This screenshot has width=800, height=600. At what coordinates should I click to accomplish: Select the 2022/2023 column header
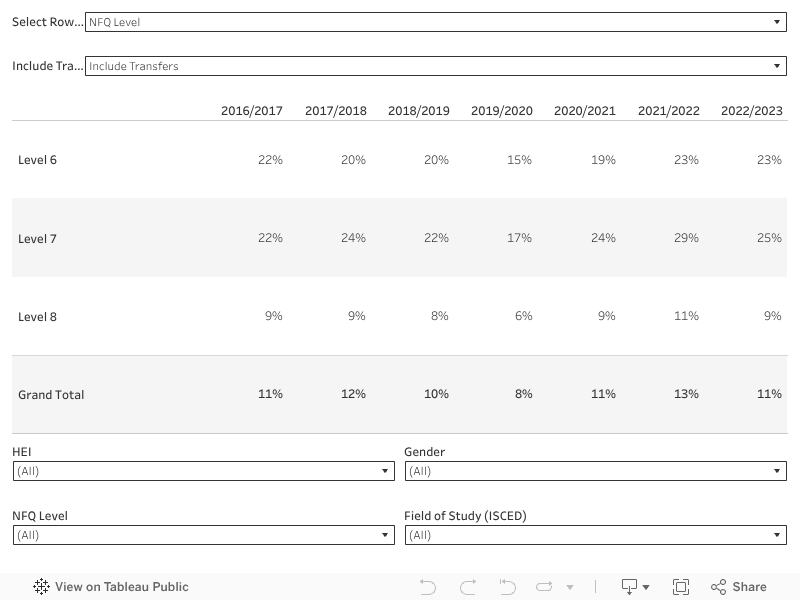point(751,111)
